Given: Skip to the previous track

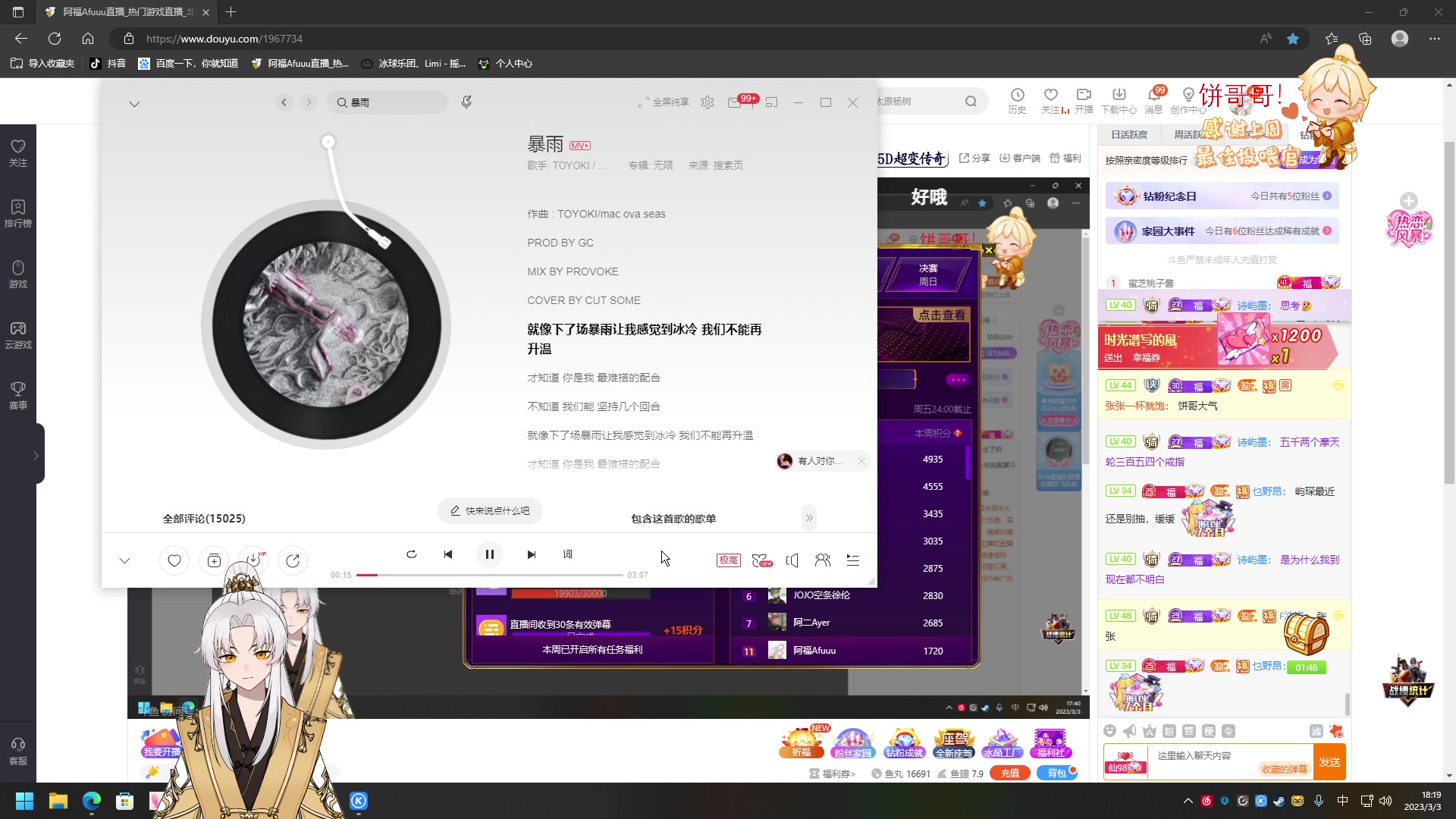Looking at the screenshot, I should (x=448, y=554).
